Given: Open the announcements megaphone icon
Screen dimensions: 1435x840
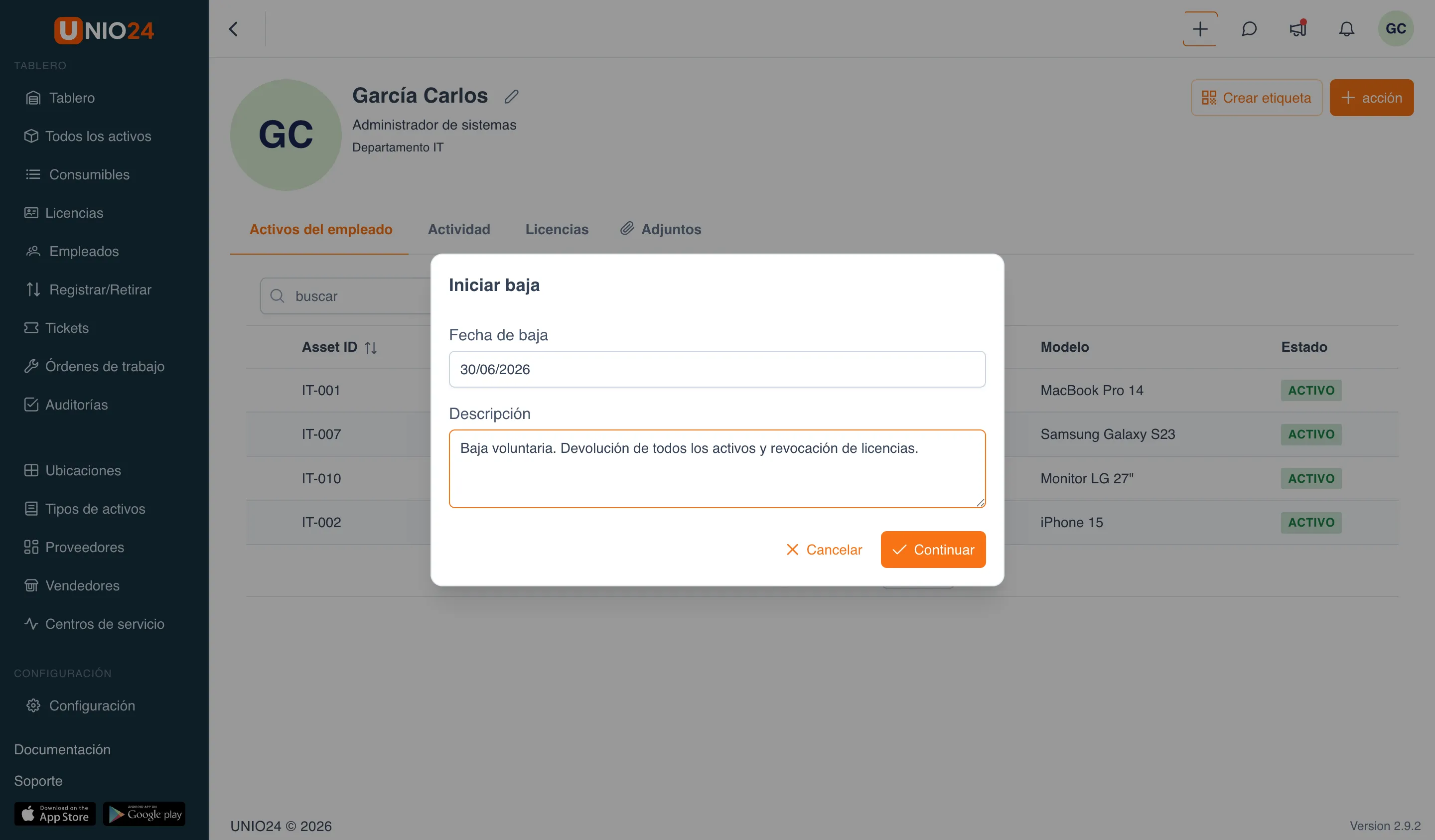Looking at the screenshot, I should pyautogui.click(x=1298, y=28).
